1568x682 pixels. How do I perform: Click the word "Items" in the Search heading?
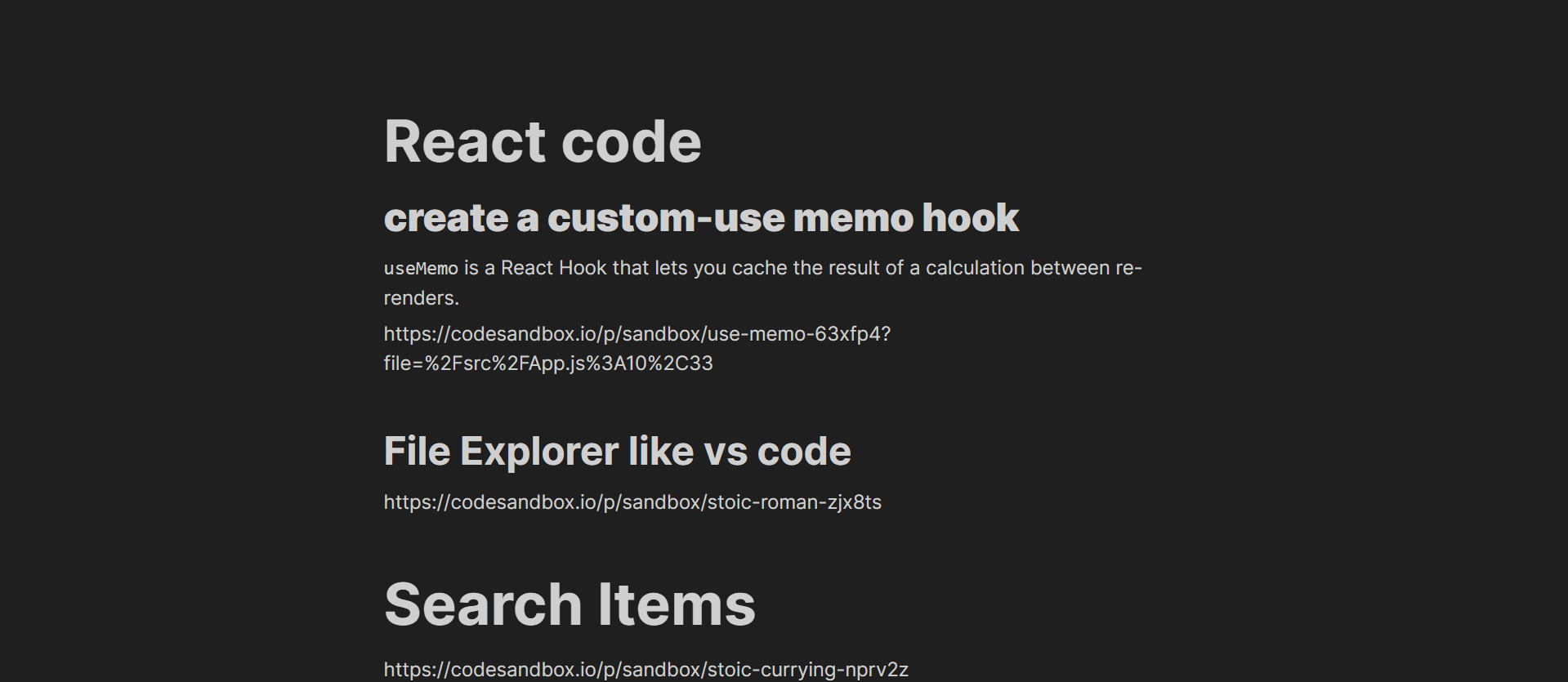pos(677,605)
